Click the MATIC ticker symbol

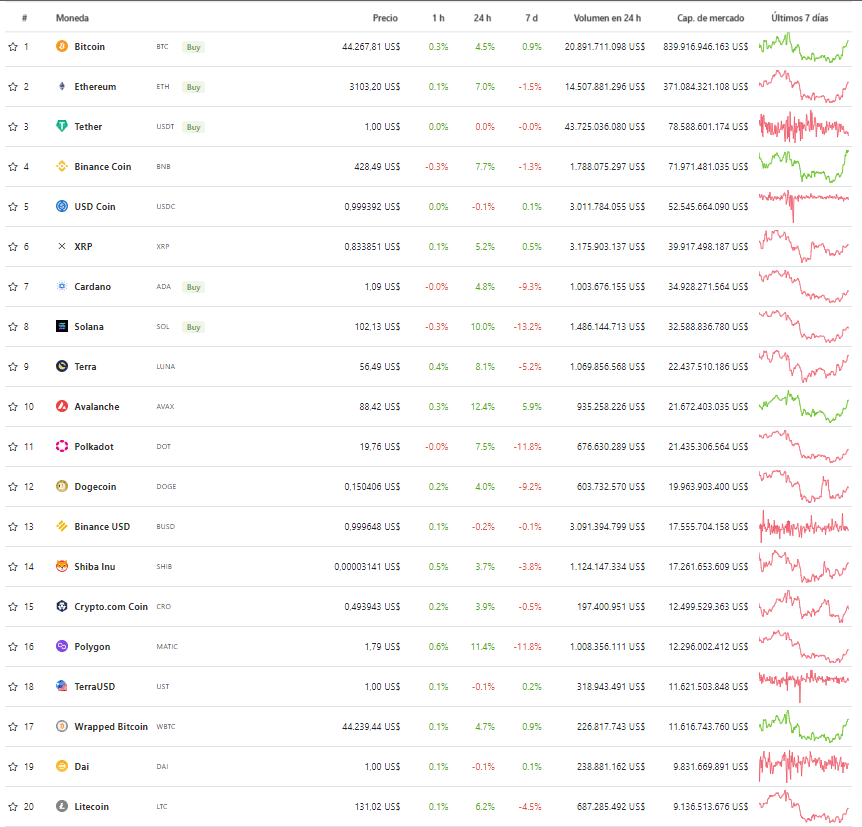point(167,647)
